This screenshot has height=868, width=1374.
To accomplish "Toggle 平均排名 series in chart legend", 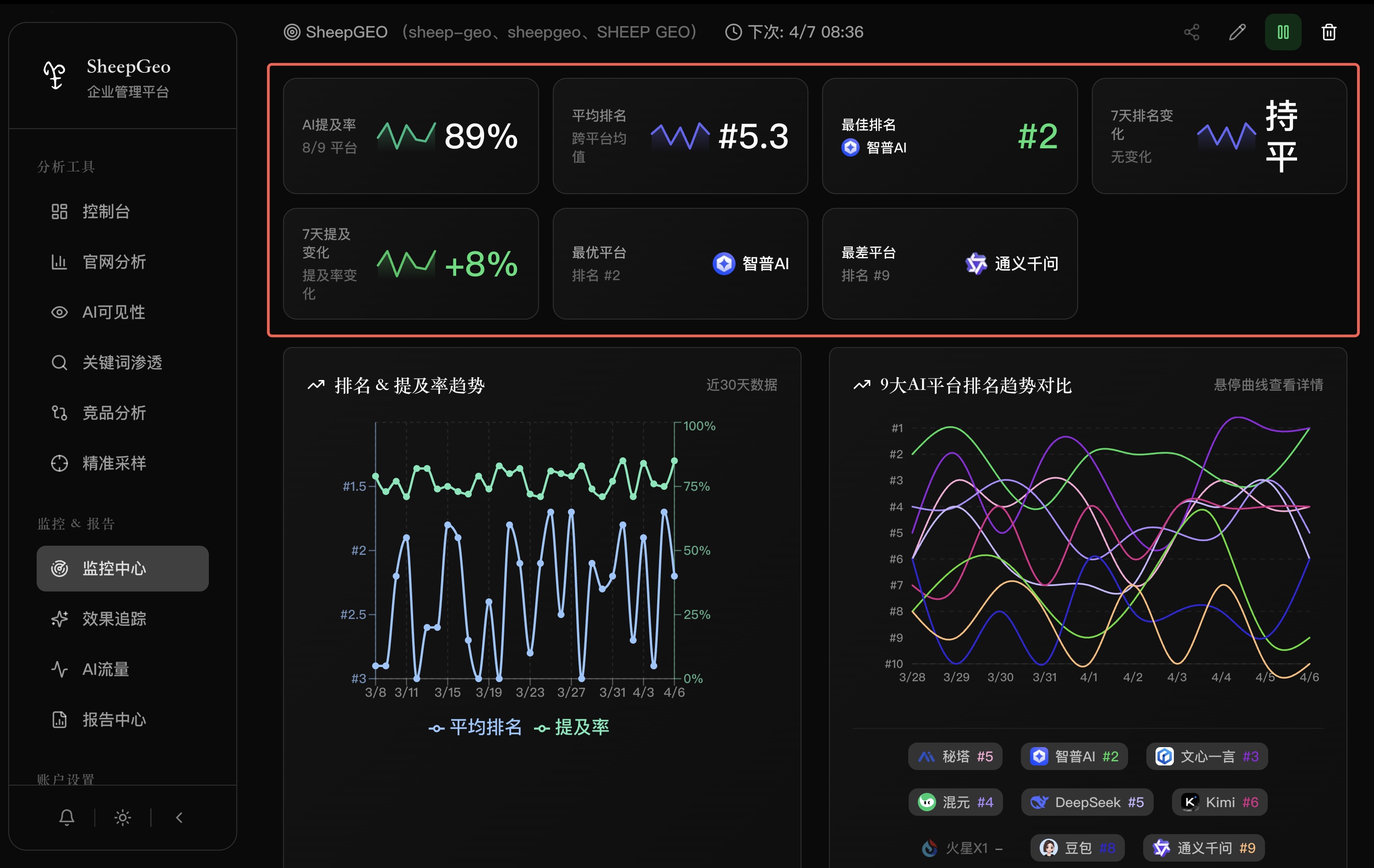I will click(475, 727).
